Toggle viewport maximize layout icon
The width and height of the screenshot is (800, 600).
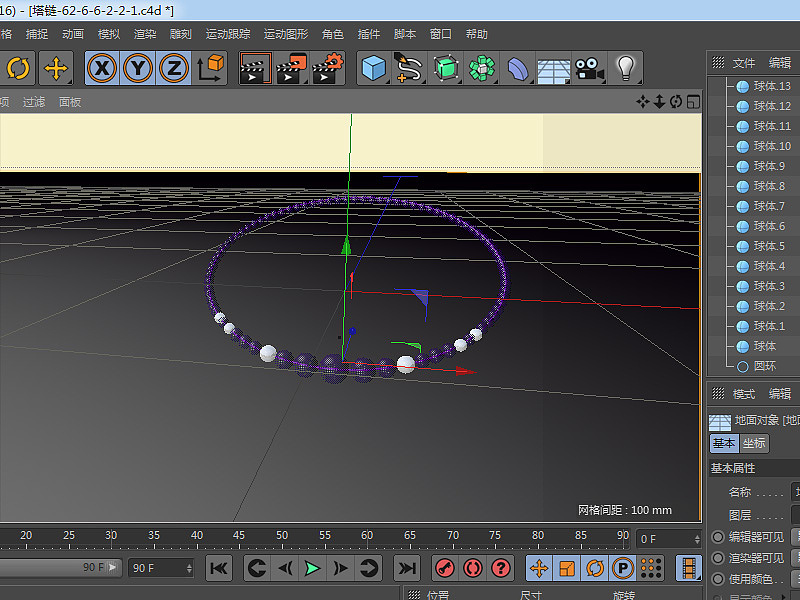click(693, 102)
